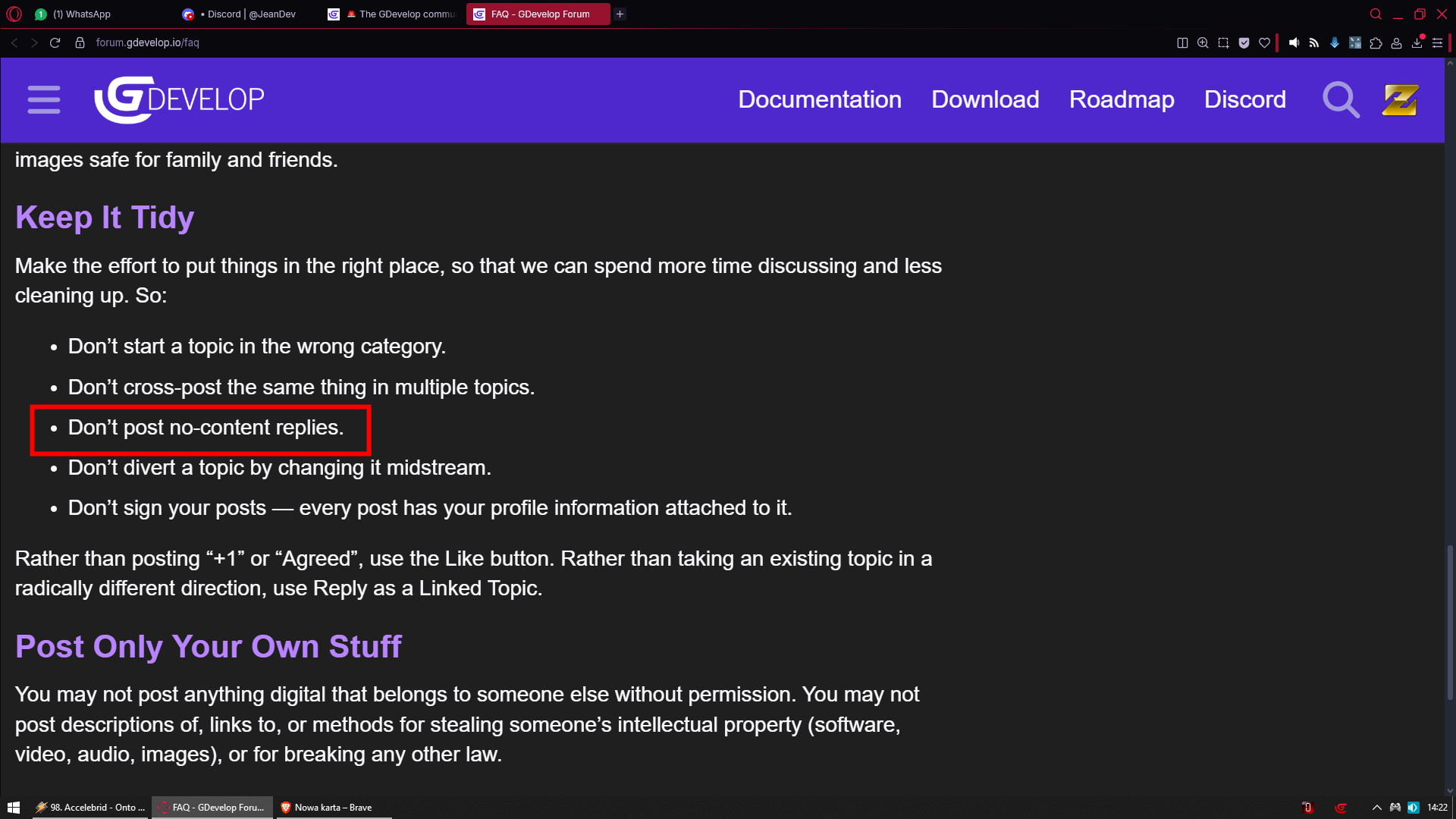
Task: Toggle split screen view icon
Action: (x=1182, y=42)
